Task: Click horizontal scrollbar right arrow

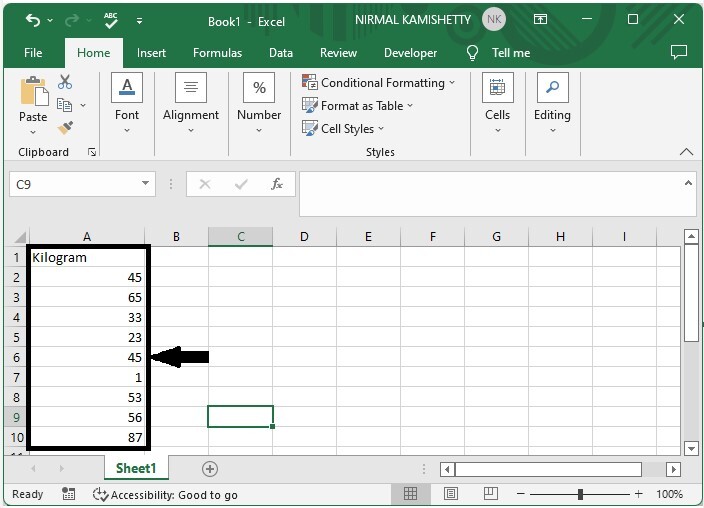Action: click(x=673, y=470)
